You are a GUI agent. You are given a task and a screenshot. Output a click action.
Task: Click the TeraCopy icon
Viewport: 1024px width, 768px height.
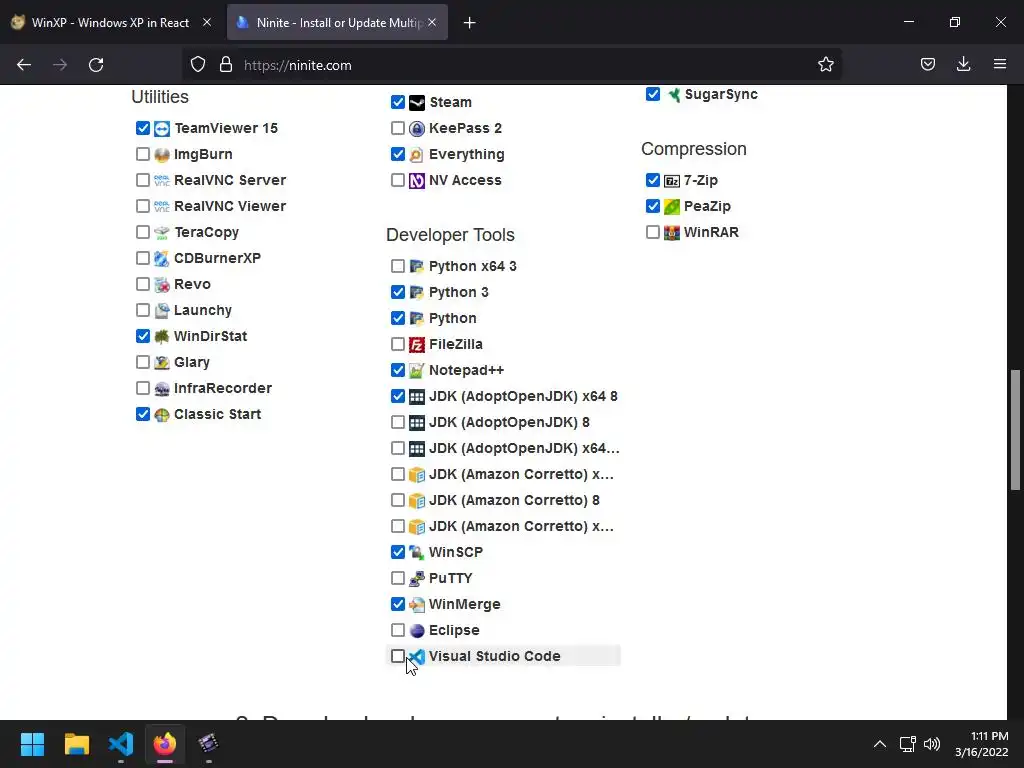pos(162,232)
